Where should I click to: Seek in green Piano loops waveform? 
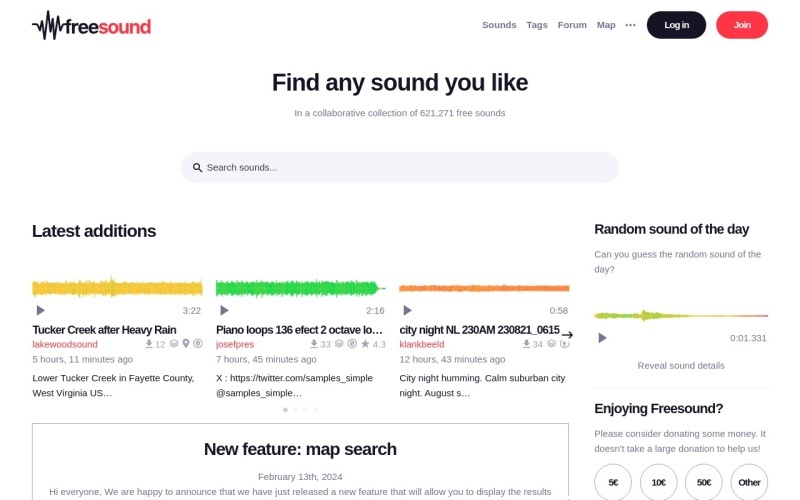click(301, 288)
